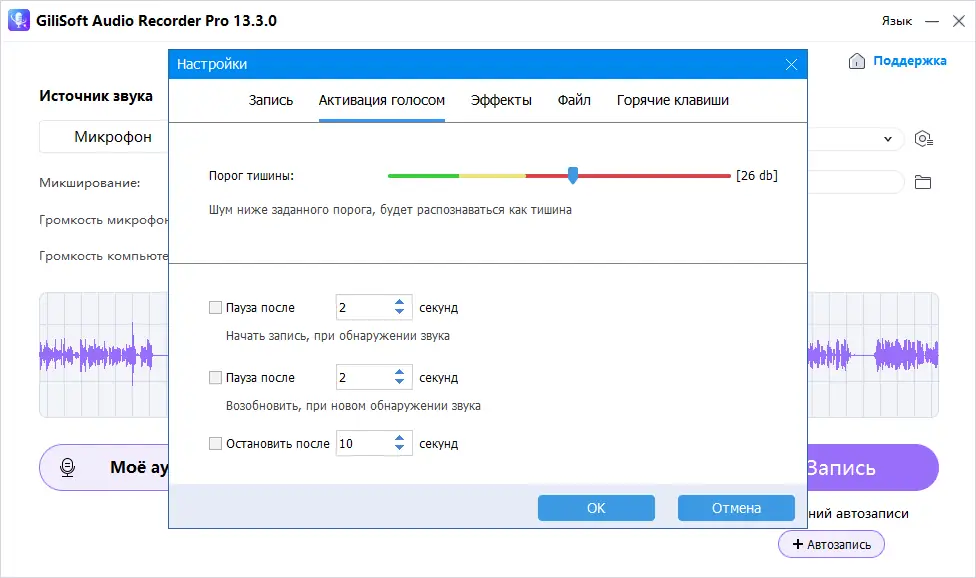Close the Настройки dialog with its X

(791, 64)
